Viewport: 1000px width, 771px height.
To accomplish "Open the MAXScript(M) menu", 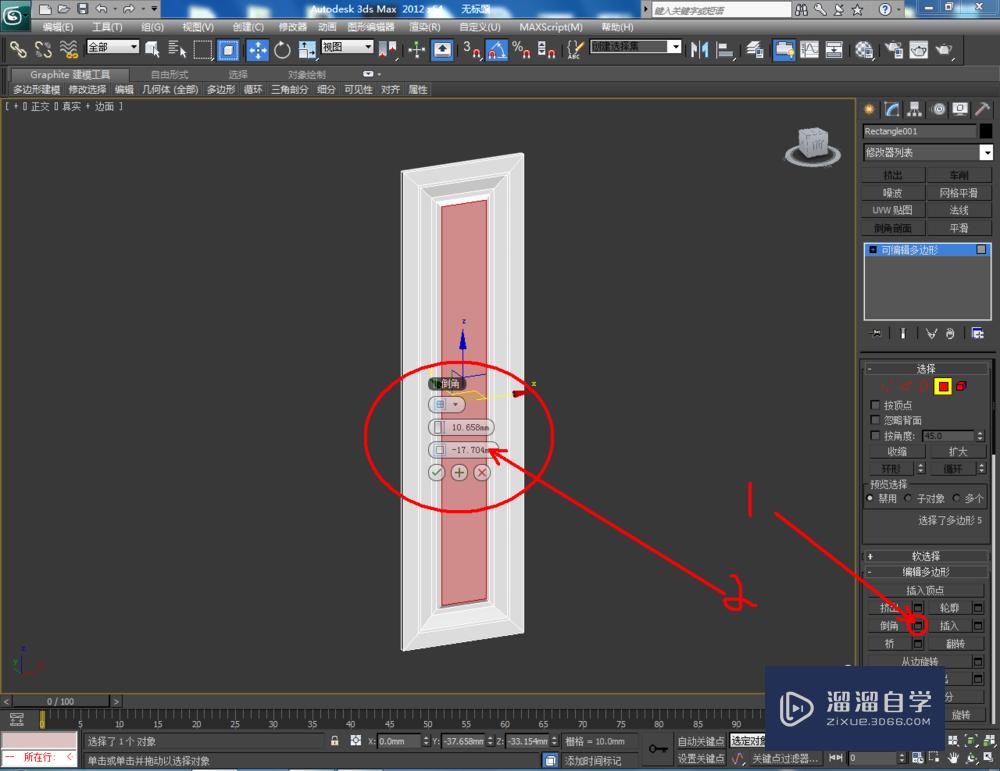I will click(551, 27).
